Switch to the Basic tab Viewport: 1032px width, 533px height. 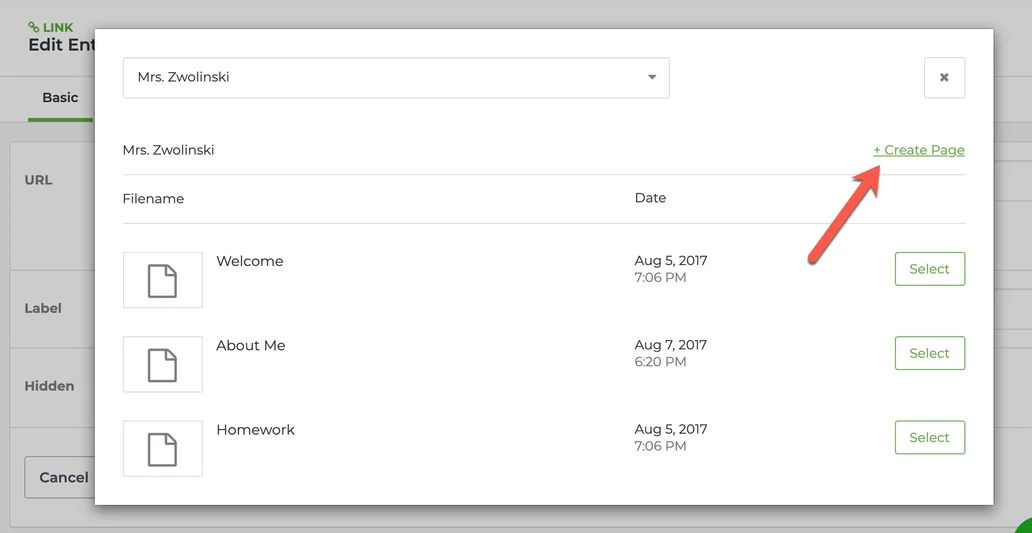pos(60,98)
